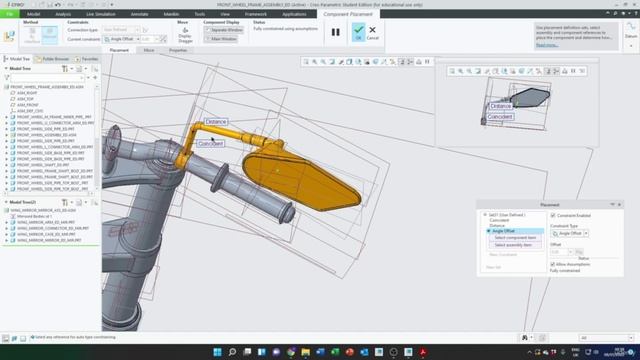
Task: Toggle Constraint Enabled checkbox
Action: tap(553, 216)
